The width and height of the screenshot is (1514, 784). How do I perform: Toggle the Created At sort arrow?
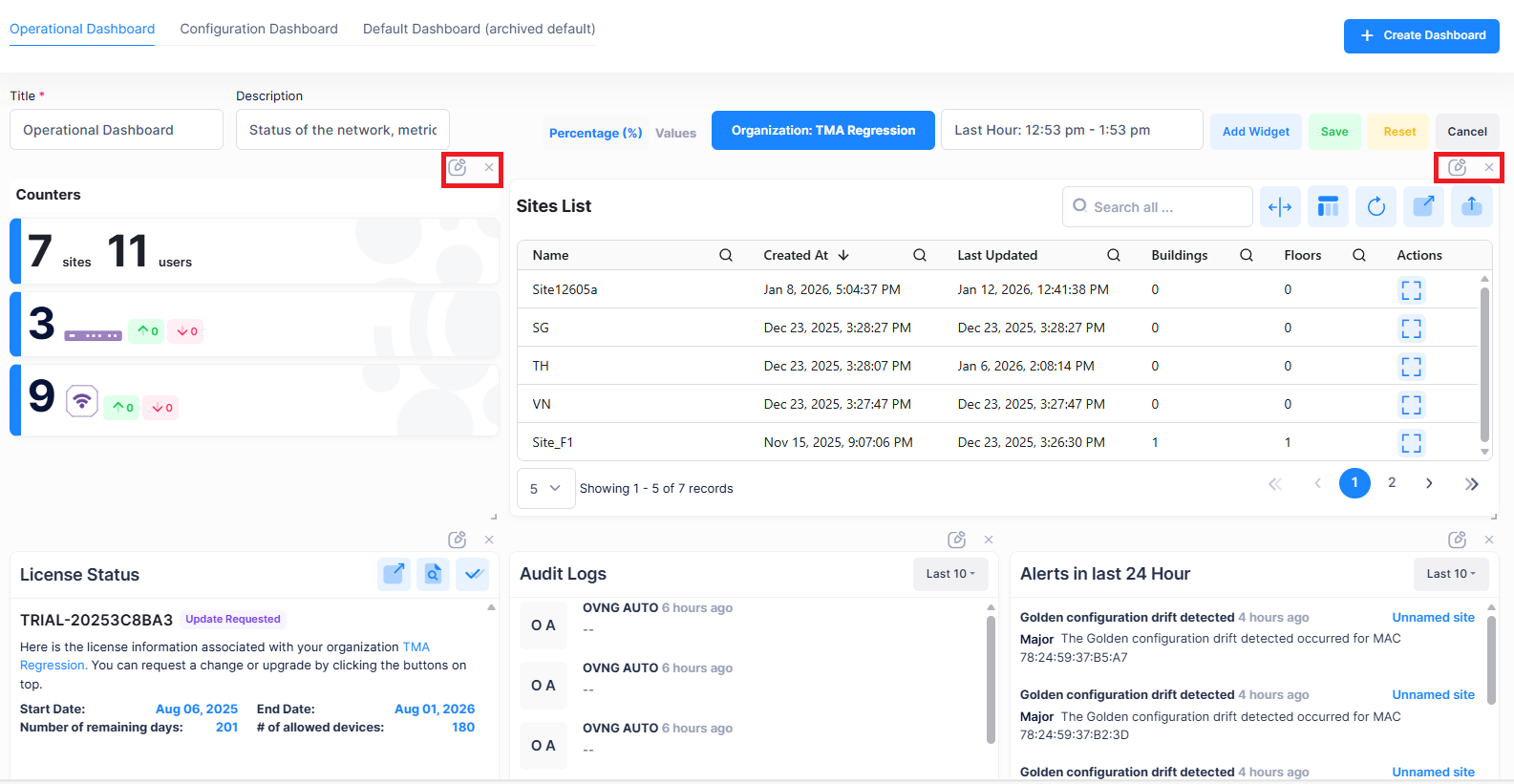pos(843,256)
